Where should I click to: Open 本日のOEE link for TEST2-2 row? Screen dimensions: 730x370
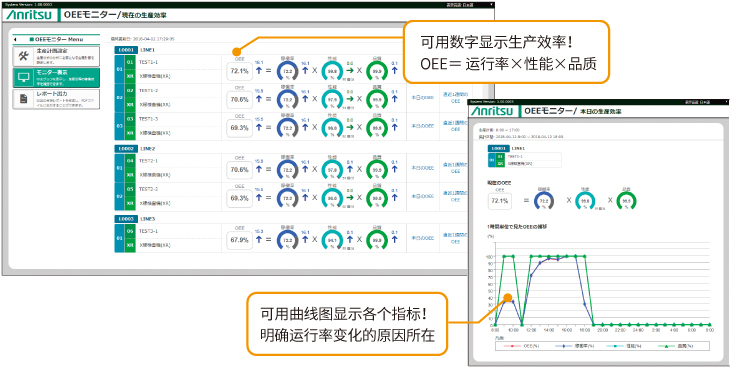(x=423, y=196)
